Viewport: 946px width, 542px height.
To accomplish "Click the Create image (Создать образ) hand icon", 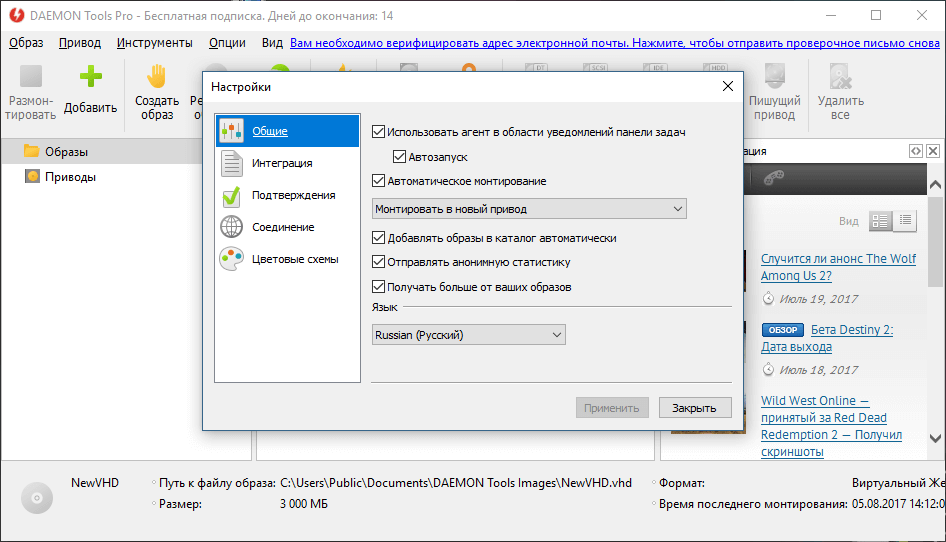I will (x=156, y=77).
